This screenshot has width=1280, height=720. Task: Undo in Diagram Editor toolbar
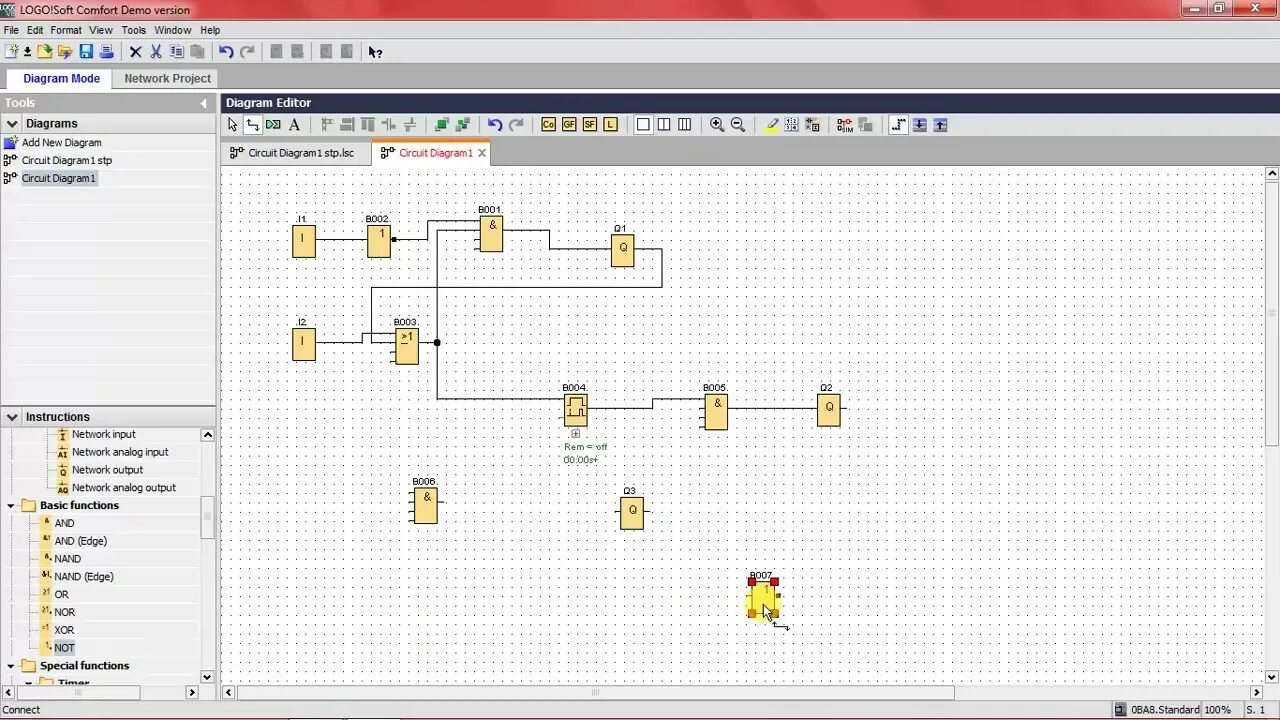(x=495, y=125)
